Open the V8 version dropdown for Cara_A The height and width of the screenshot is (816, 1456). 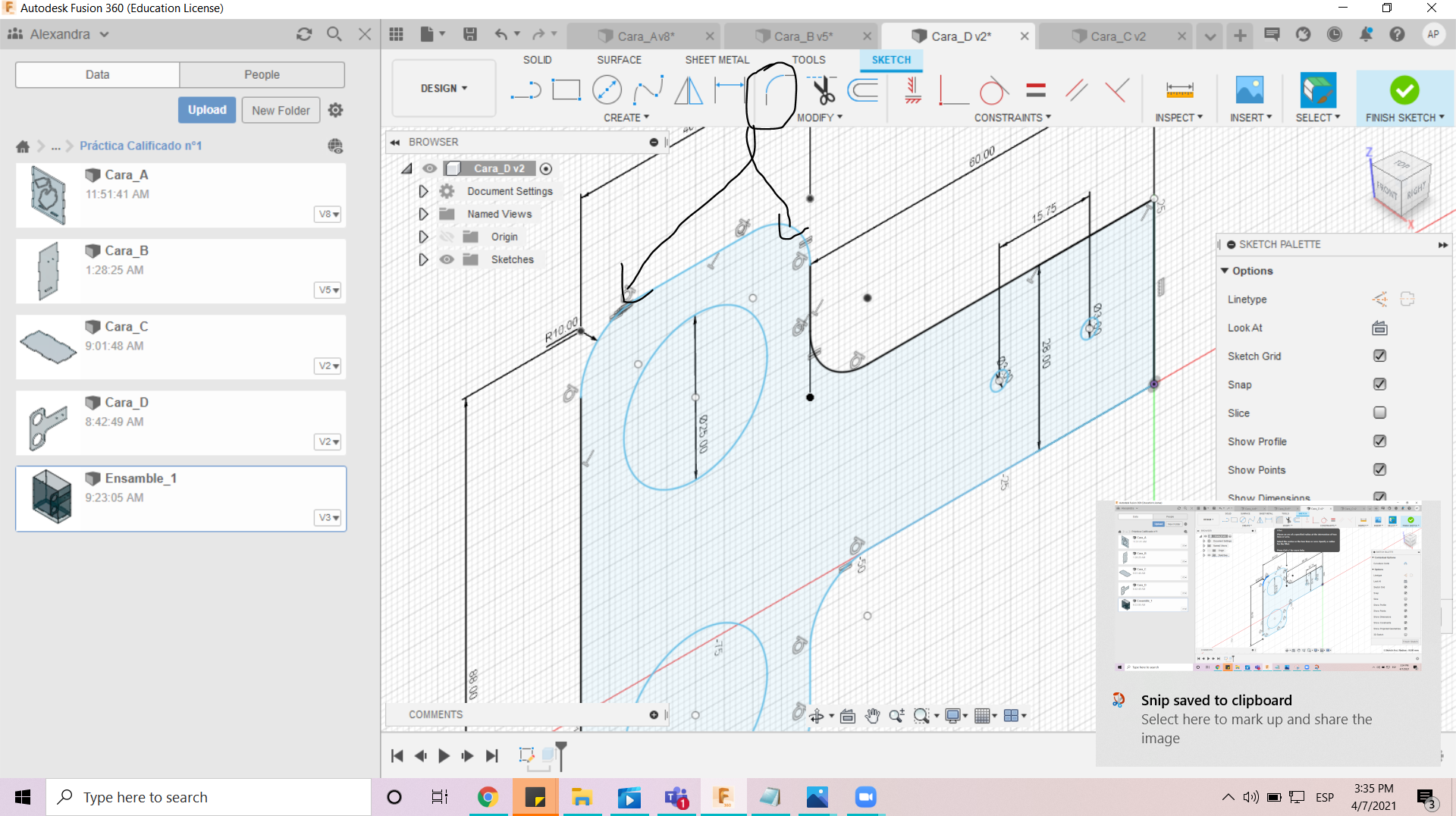(328, 214)
